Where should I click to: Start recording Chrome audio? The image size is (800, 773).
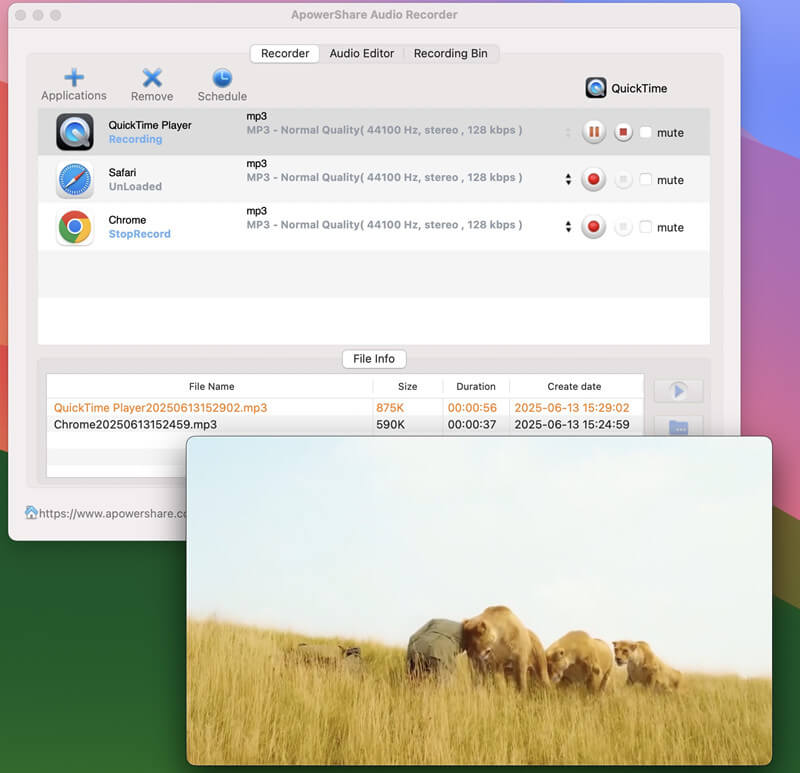click(594, 227)
